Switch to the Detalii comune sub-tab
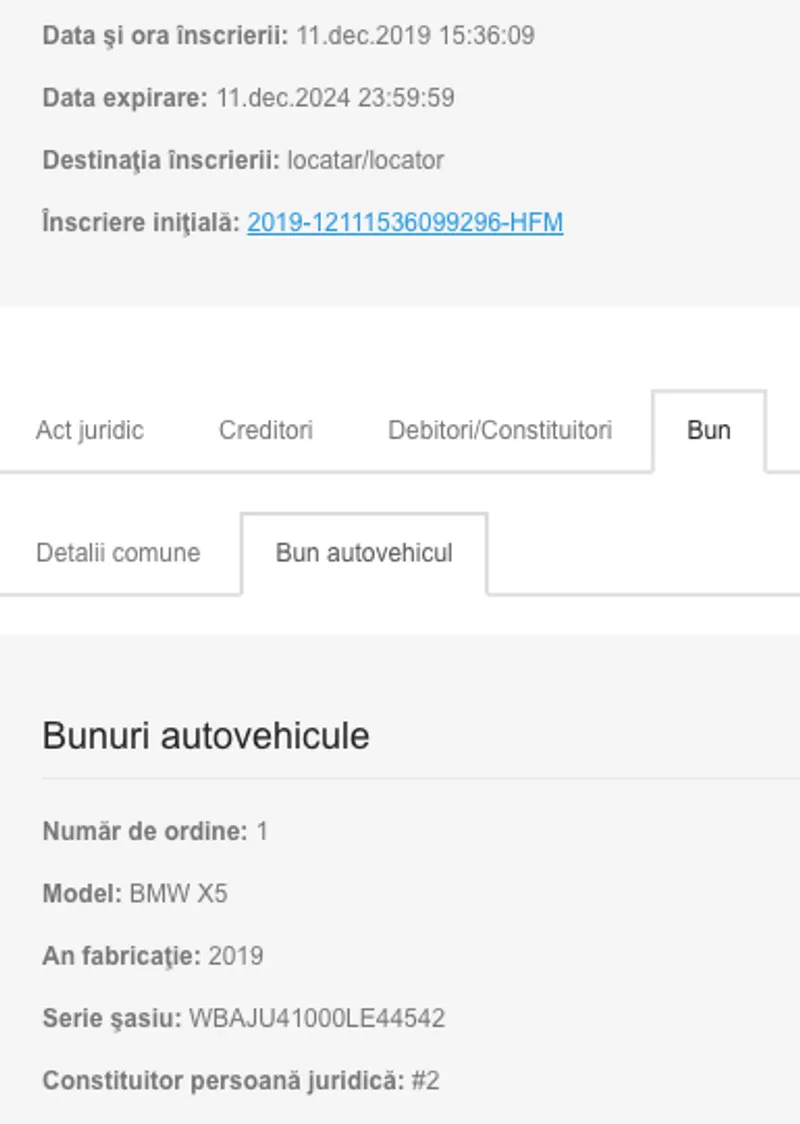The image size is (800, 1124). tap(118, 553)
